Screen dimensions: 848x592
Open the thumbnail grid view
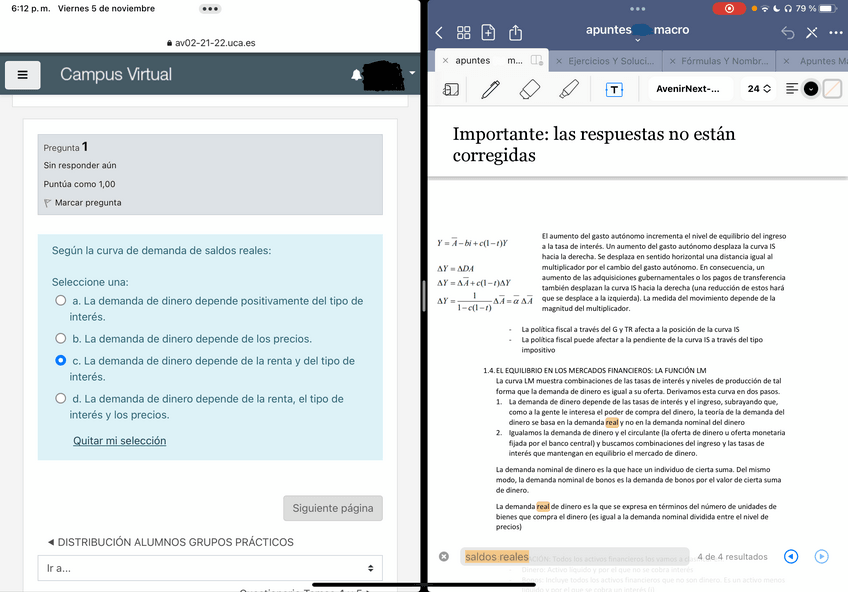click(464, 32)
